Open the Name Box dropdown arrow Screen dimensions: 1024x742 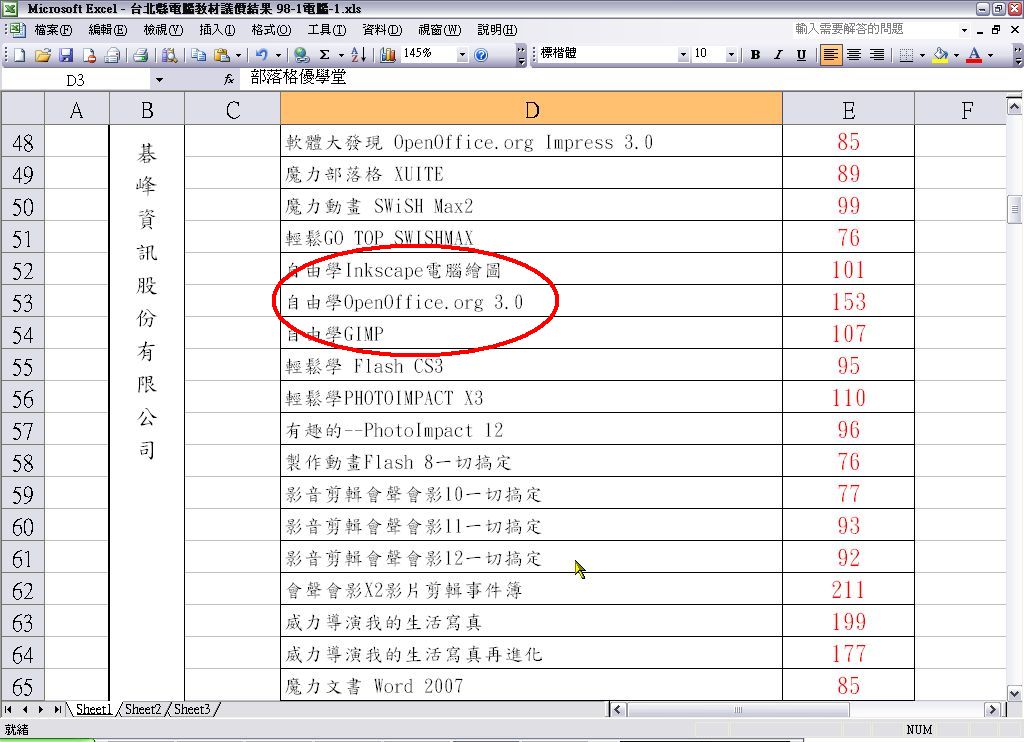(x=159, y=80)
